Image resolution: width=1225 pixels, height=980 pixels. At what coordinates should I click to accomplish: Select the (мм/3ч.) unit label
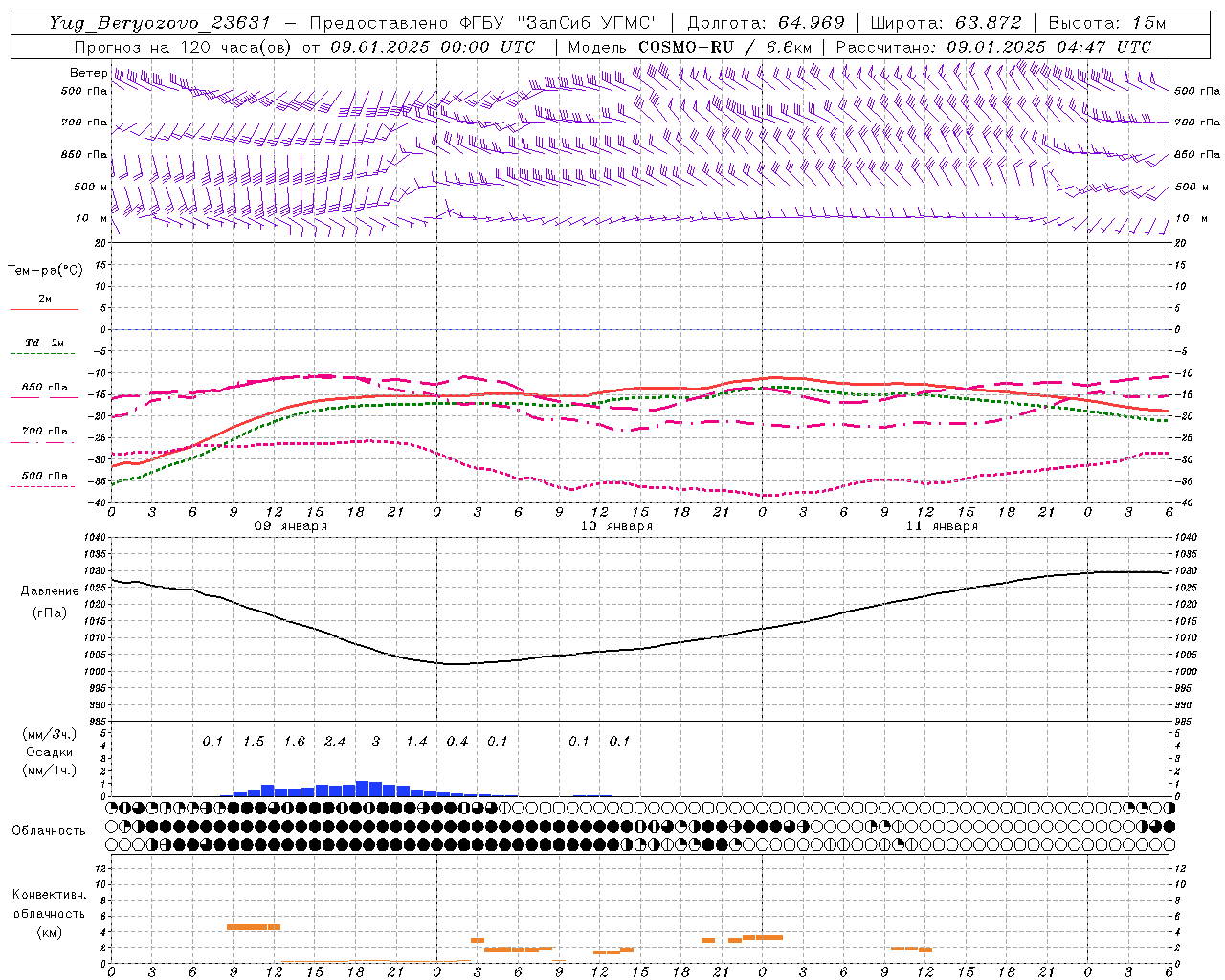coord(49,734)
